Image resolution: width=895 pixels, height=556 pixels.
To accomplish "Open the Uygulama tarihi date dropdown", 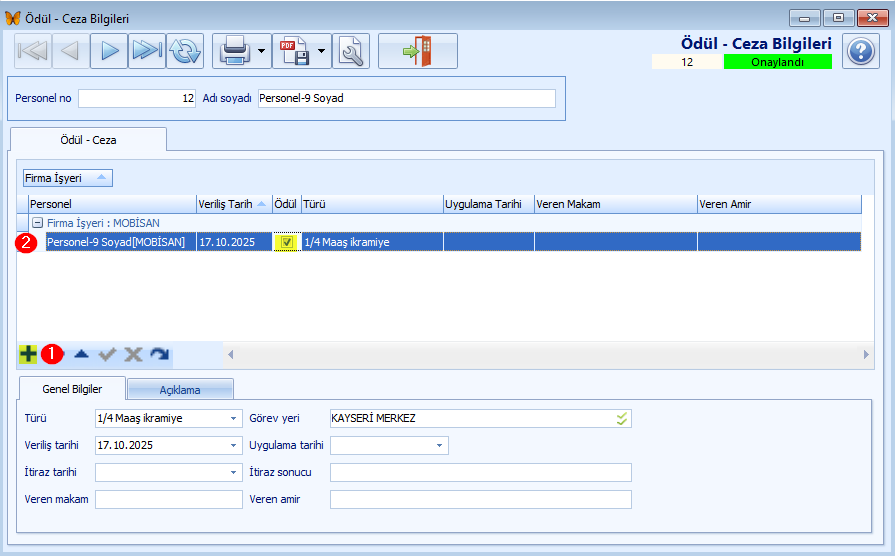I will coord(438,445).
